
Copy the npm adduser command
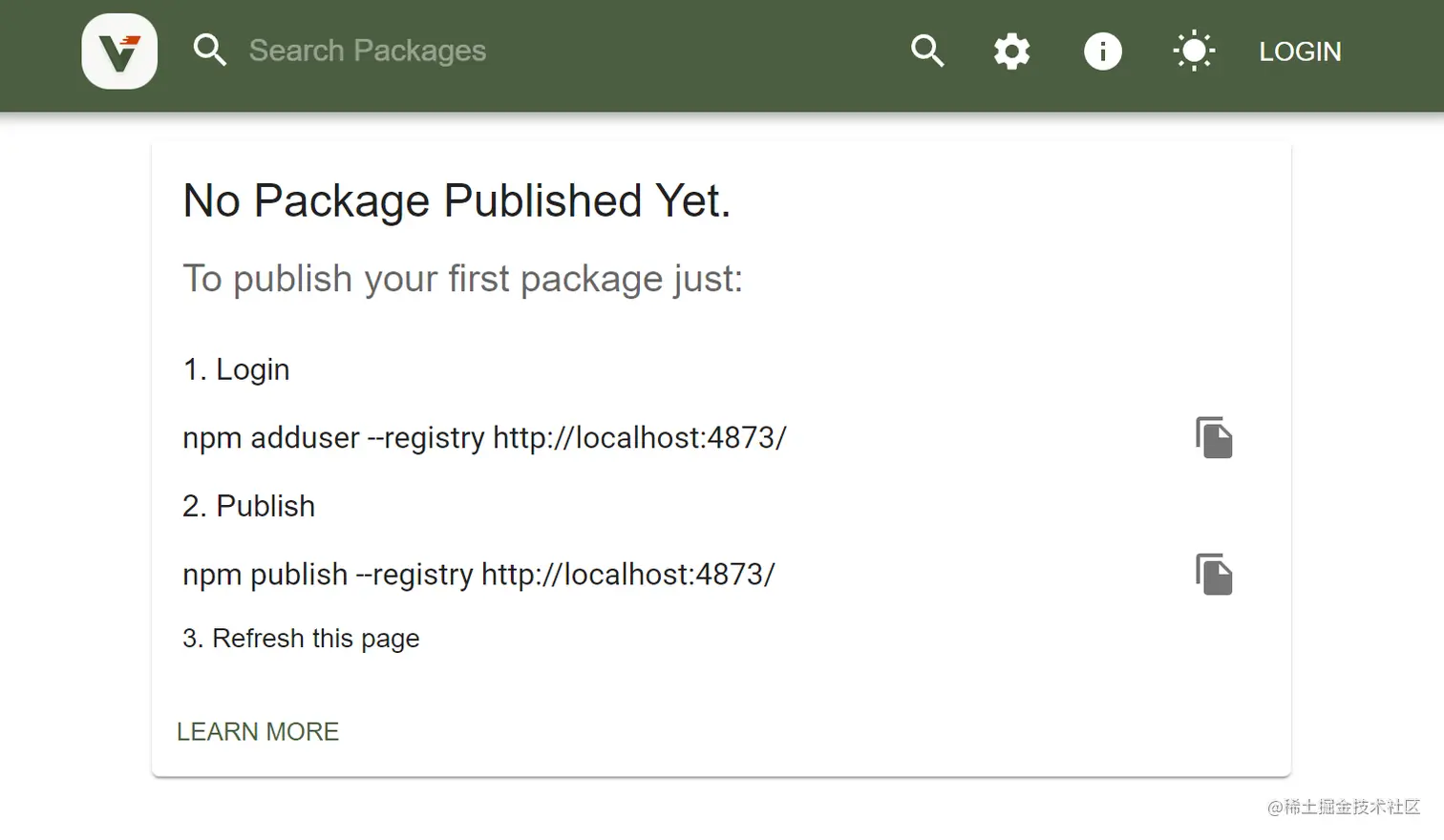point(1214,438)
